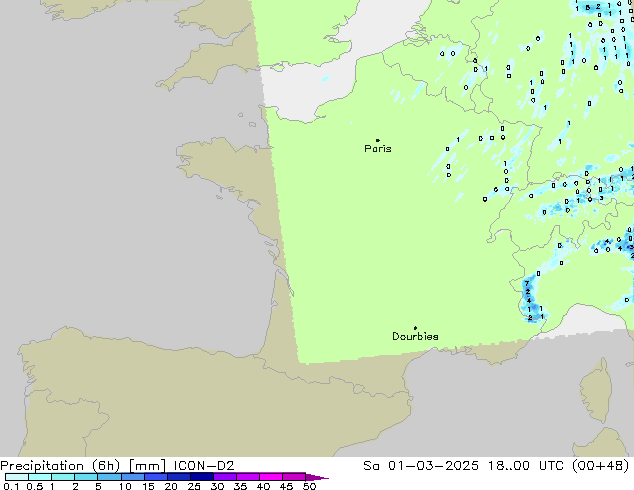Image resolution: width=634 pixels, height=490 pixels.
Task: Click the legend value '10'
Action: (125, 486)
